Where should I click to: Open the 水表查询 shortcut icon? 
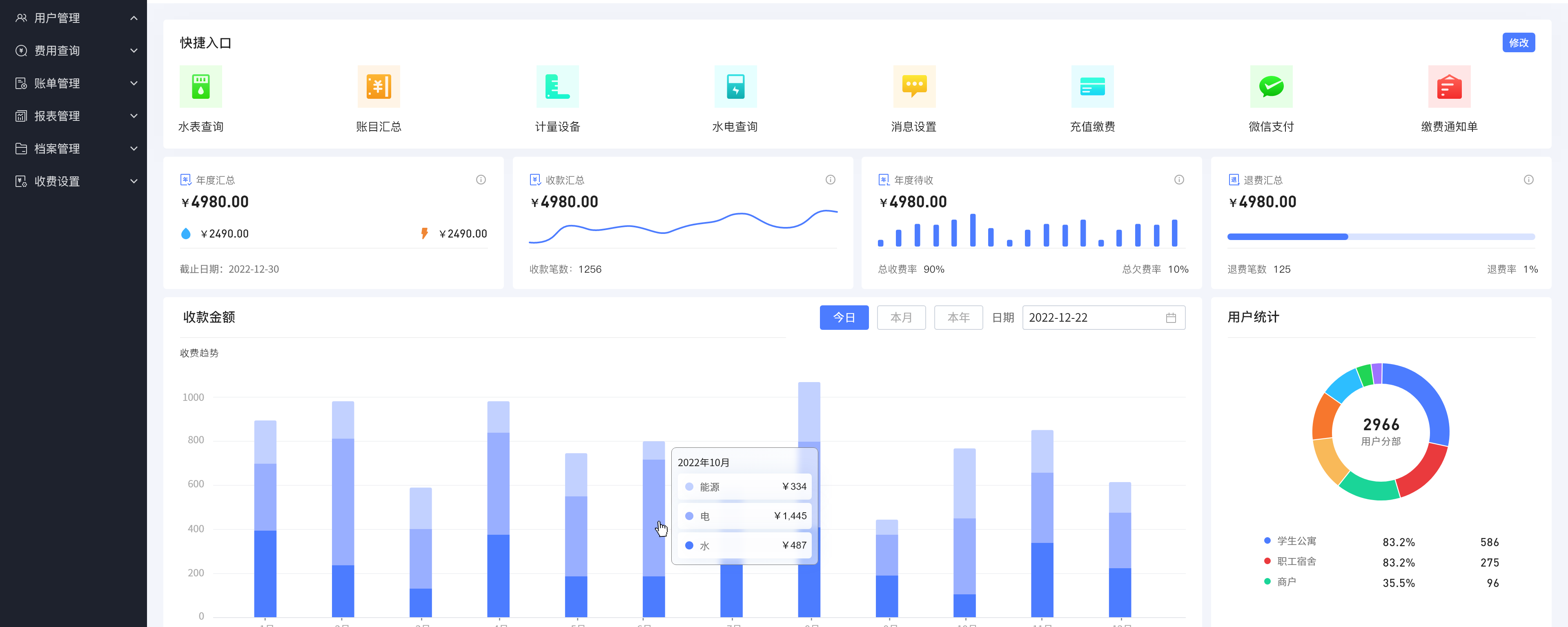pyautogui.click(x=200, y=87)
